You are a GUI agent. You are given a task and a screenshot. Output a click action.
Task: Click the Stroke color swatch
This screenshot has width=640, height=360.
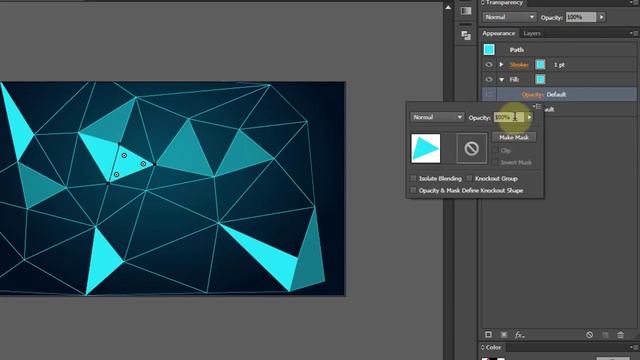coord(540,64)
